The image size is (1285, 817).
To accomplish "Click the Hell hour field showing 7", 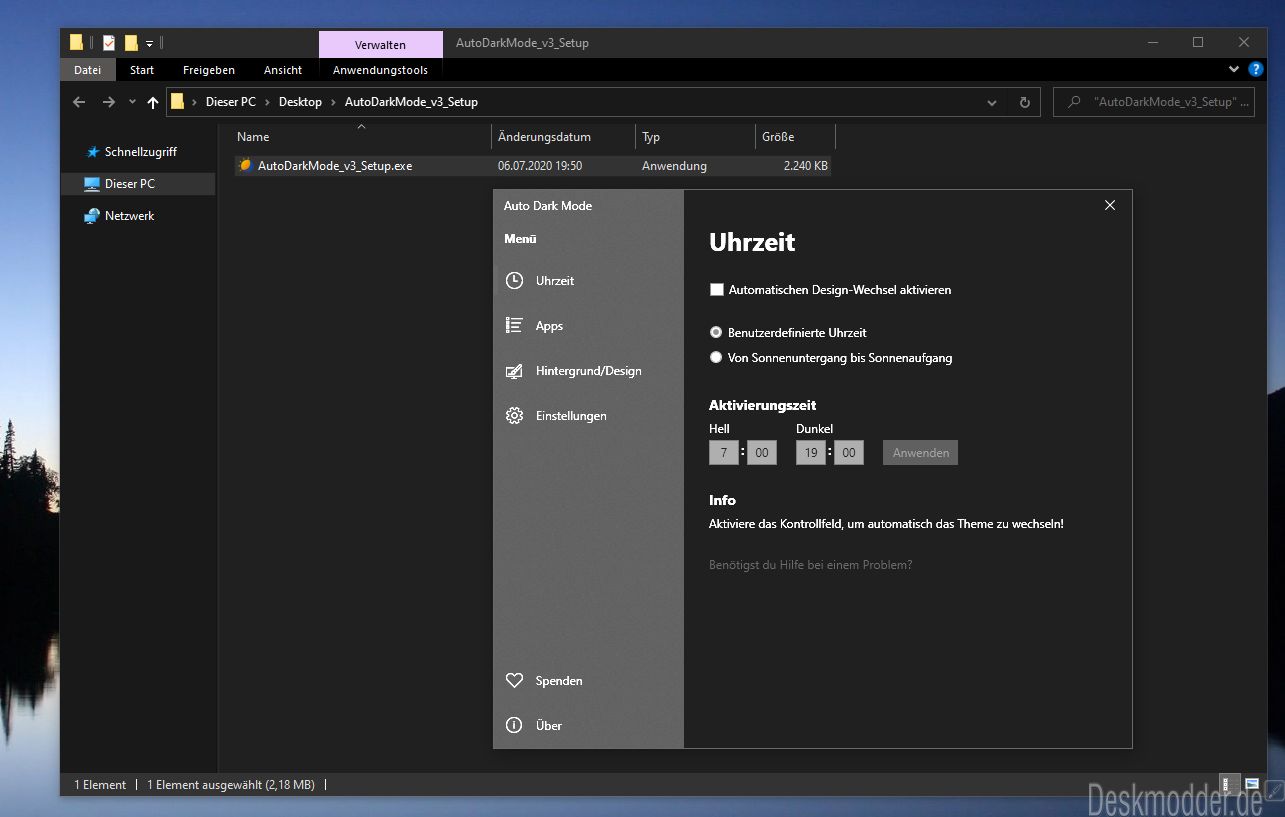I will [x=724, y=453].
